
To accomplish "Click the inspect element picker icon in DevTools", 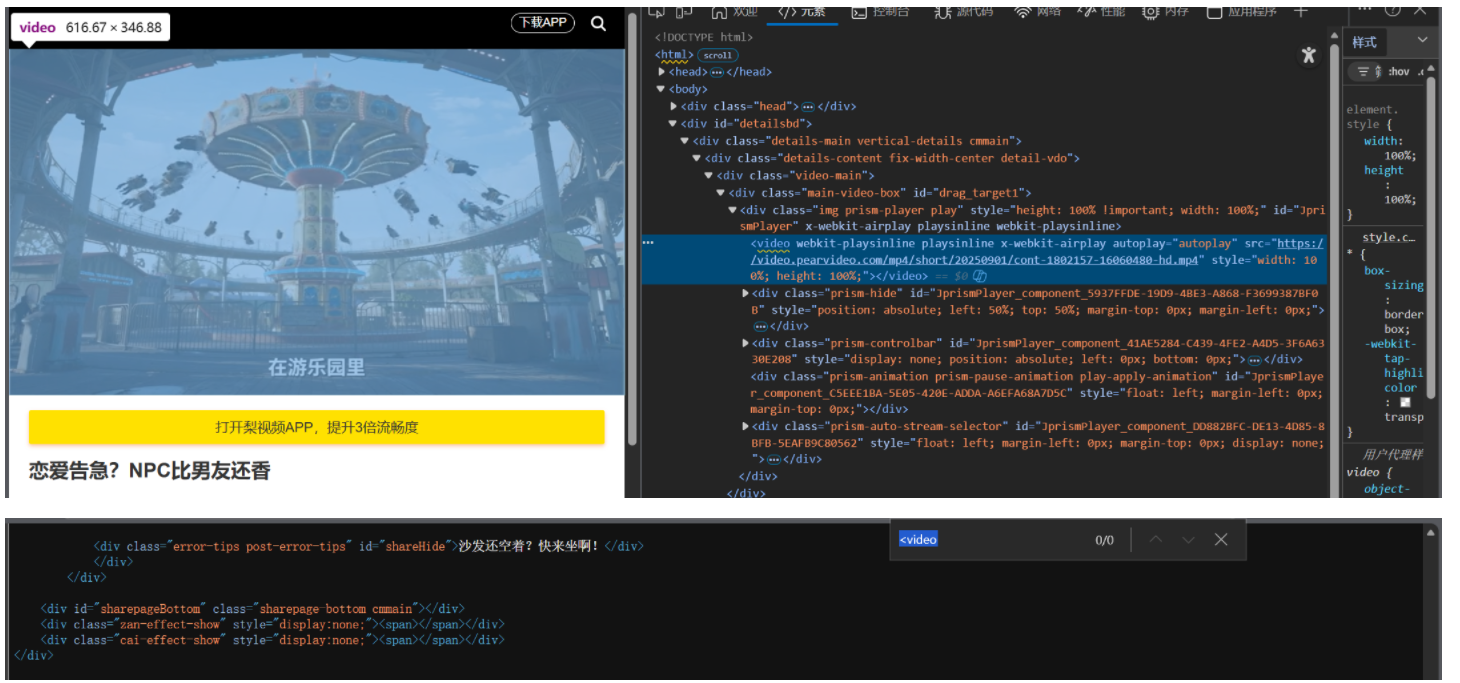I will 657,11.
